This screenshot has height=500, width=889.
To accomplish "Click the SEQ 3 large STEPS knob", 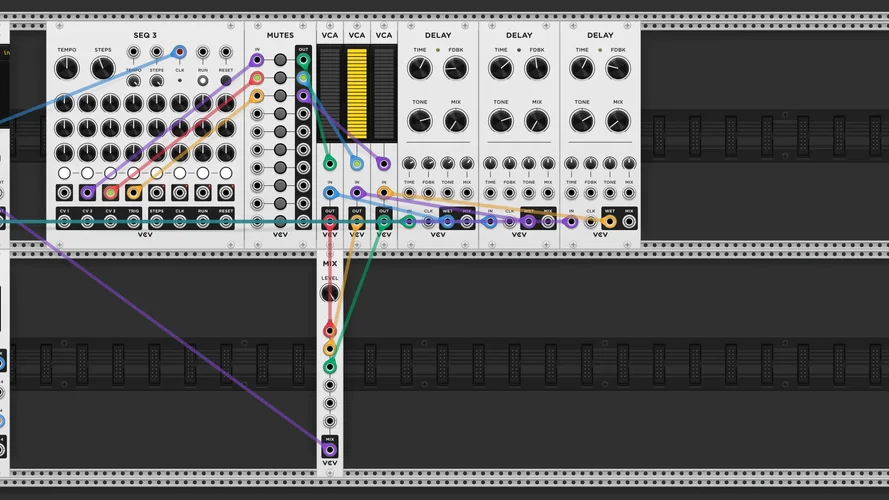I will (x=103, y=69).
